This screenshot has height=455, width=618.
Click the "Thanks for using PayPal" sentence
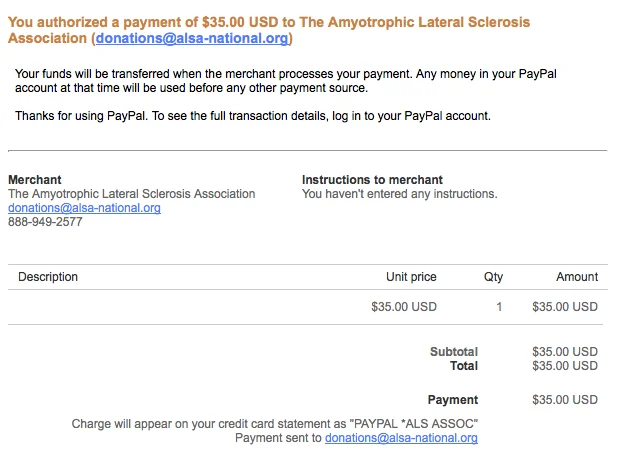pos(252,116)
